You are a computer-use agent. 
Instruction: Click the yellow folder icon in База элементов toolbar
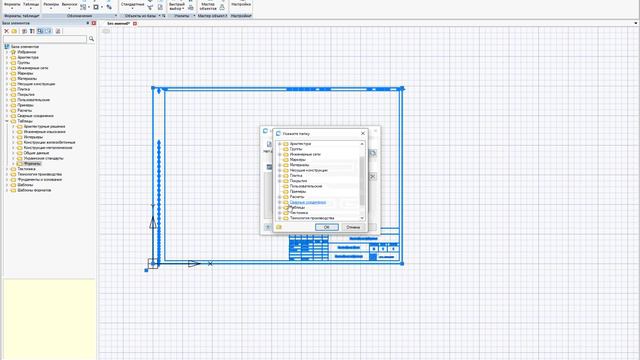click(14, 31)
